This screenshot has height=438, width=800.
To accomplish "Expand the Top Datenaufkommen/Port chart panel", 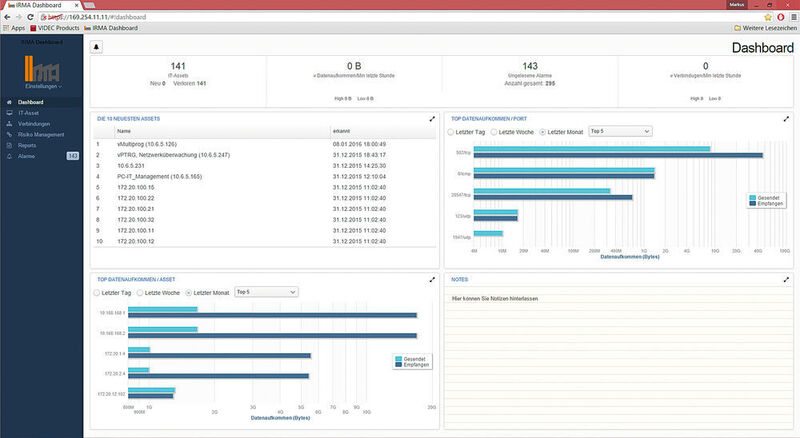I will tap(786, 119).
